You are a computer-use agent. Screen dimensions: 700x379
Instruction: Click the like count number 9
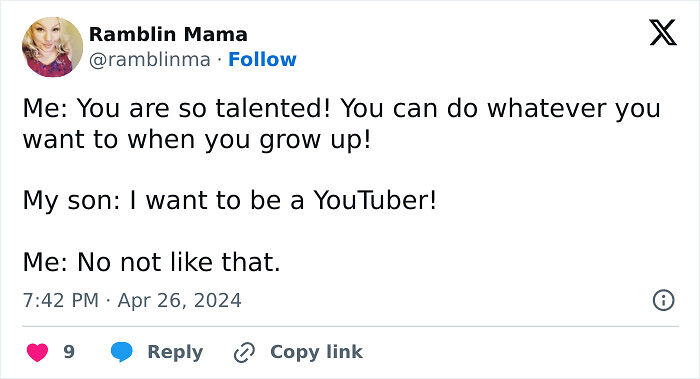69,352
